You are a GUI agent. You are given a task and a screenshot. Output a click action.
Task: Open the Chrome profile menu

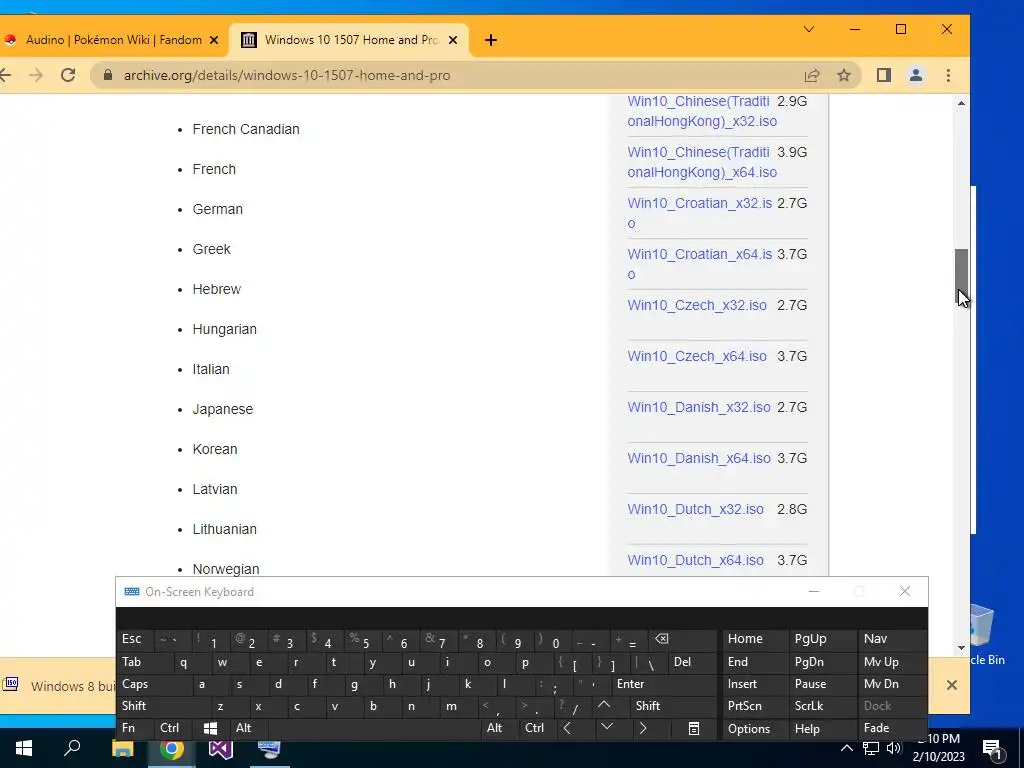(916, 75)
